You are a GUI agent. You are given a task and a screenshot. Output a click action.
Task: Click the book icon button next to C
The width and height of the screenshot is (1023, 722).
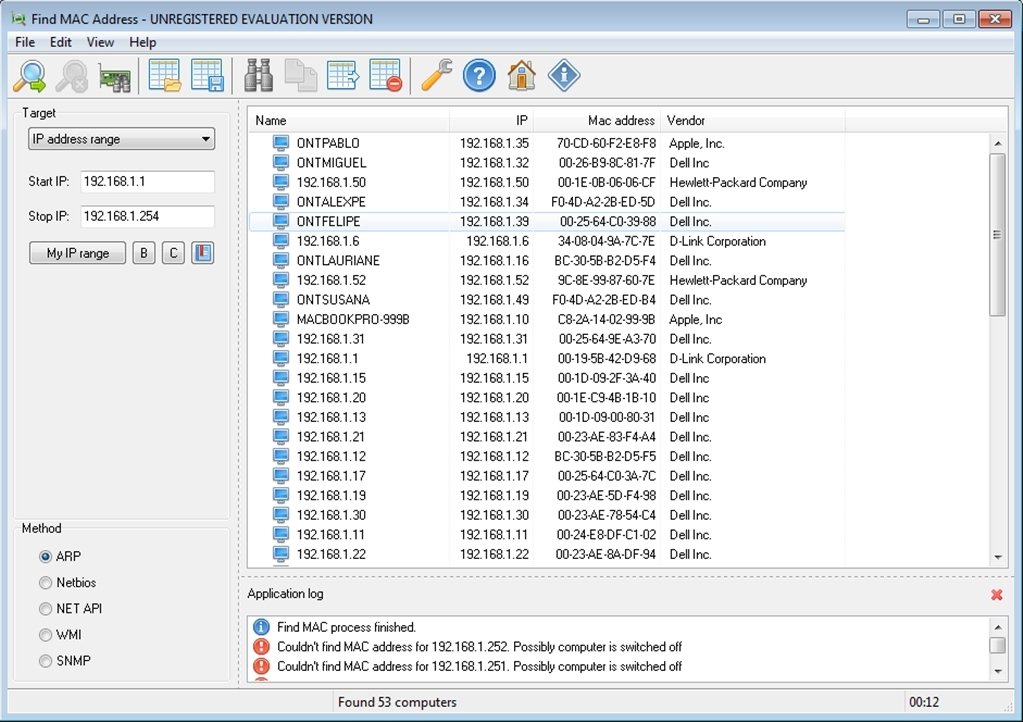coord(203,253)
